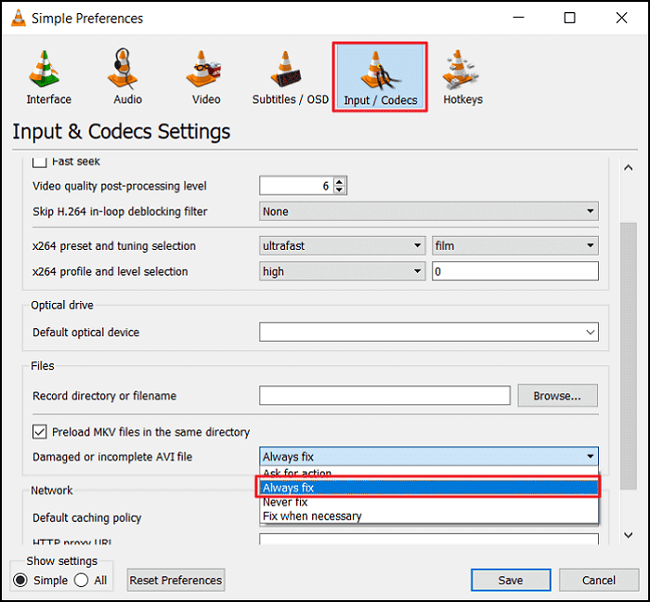Image resolution: width=650 pixels, height=602 pixels.
Task: Click the Browse... button
Action: (x=557, y=395)
